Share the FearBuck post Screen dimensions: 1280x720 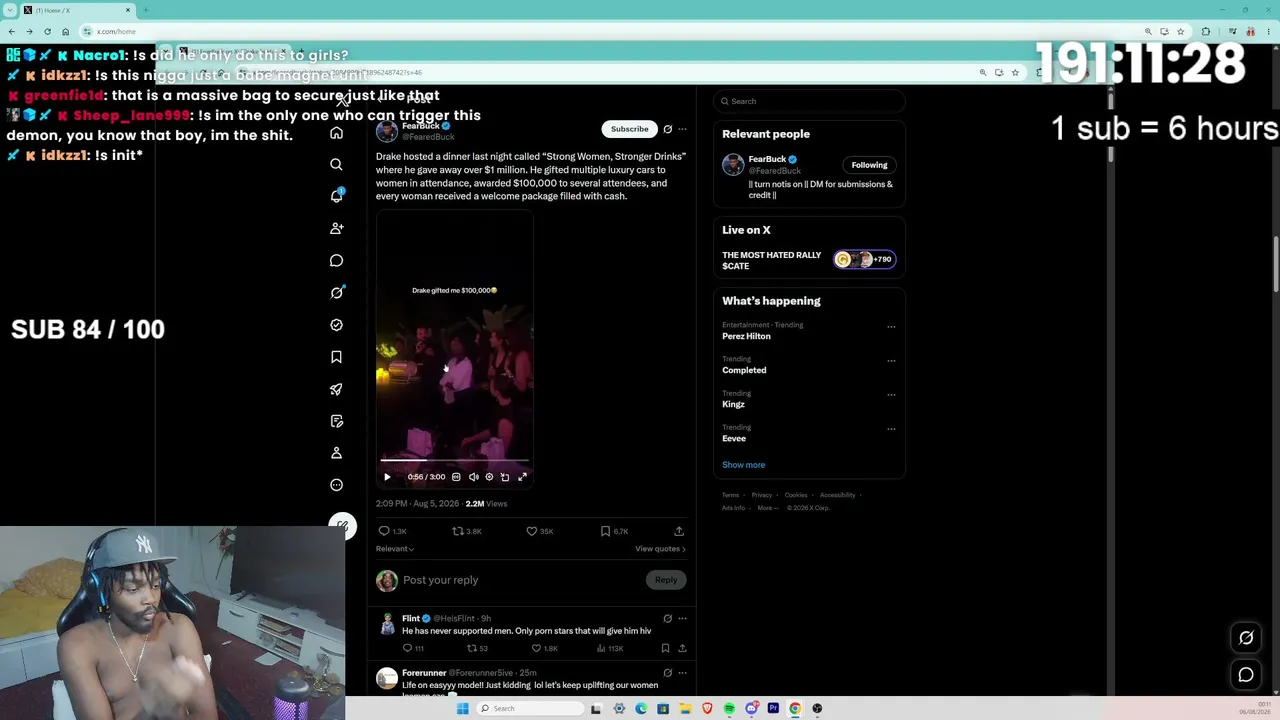[x=679, y=531]
